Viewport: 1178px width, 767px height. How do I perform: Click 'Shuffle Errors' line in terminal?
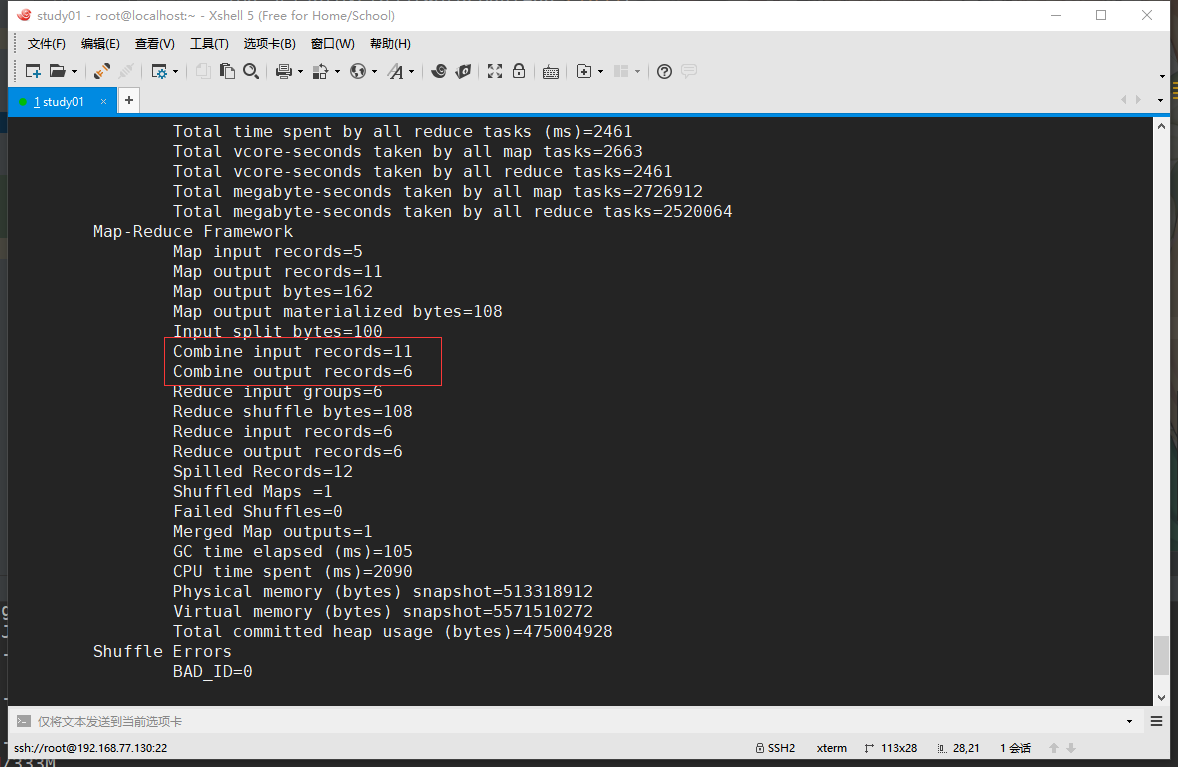(x=162, y=651)
